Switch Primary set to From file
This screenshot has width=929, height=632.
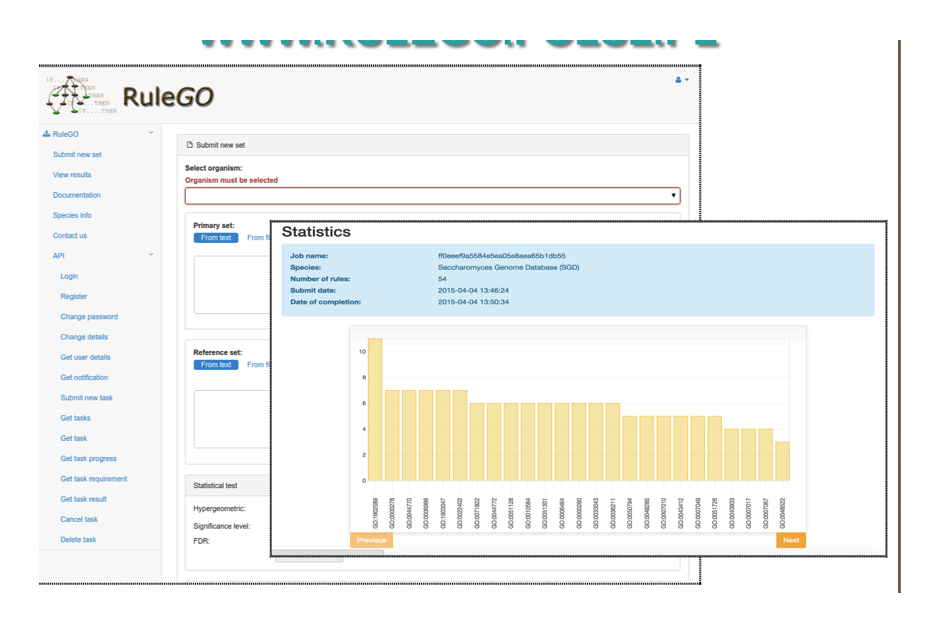click(x=258, y=238)
